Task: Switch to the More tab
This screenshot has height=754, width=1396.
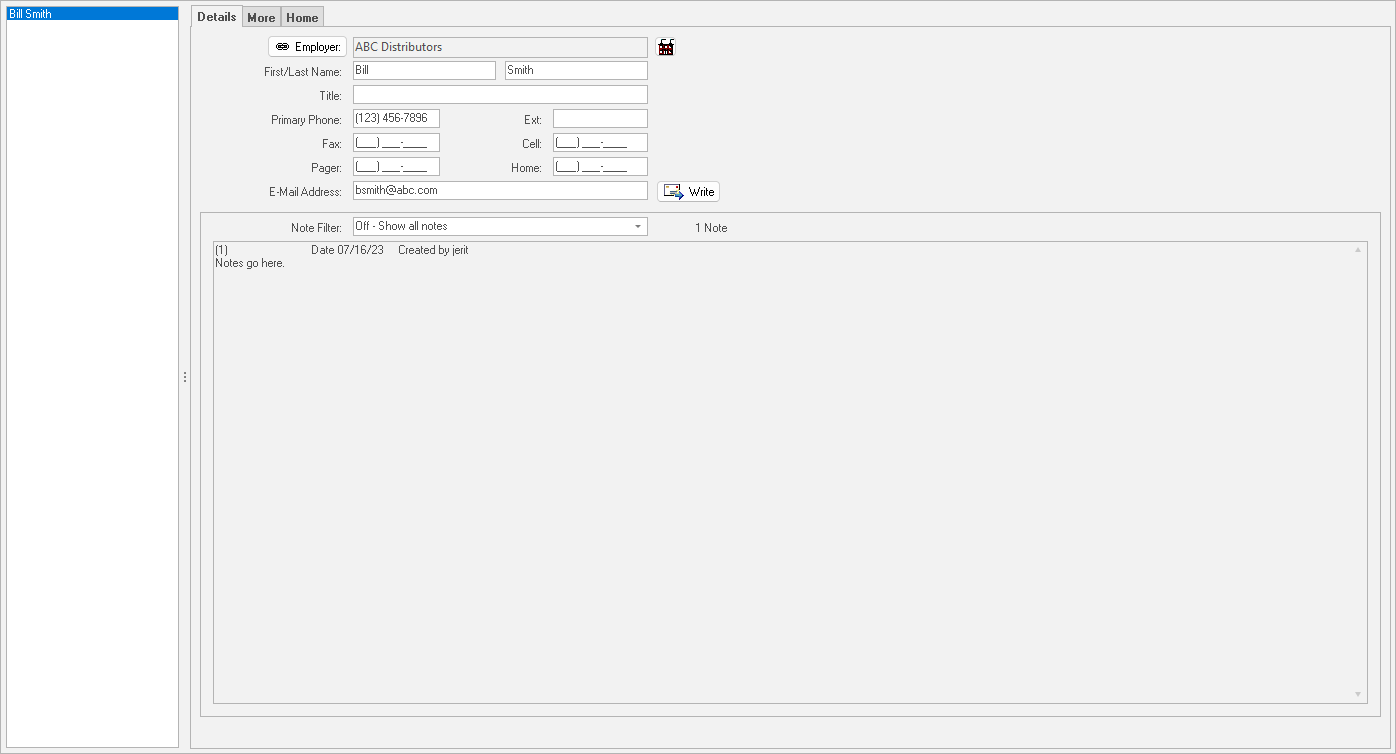Action: pos(261,17)
